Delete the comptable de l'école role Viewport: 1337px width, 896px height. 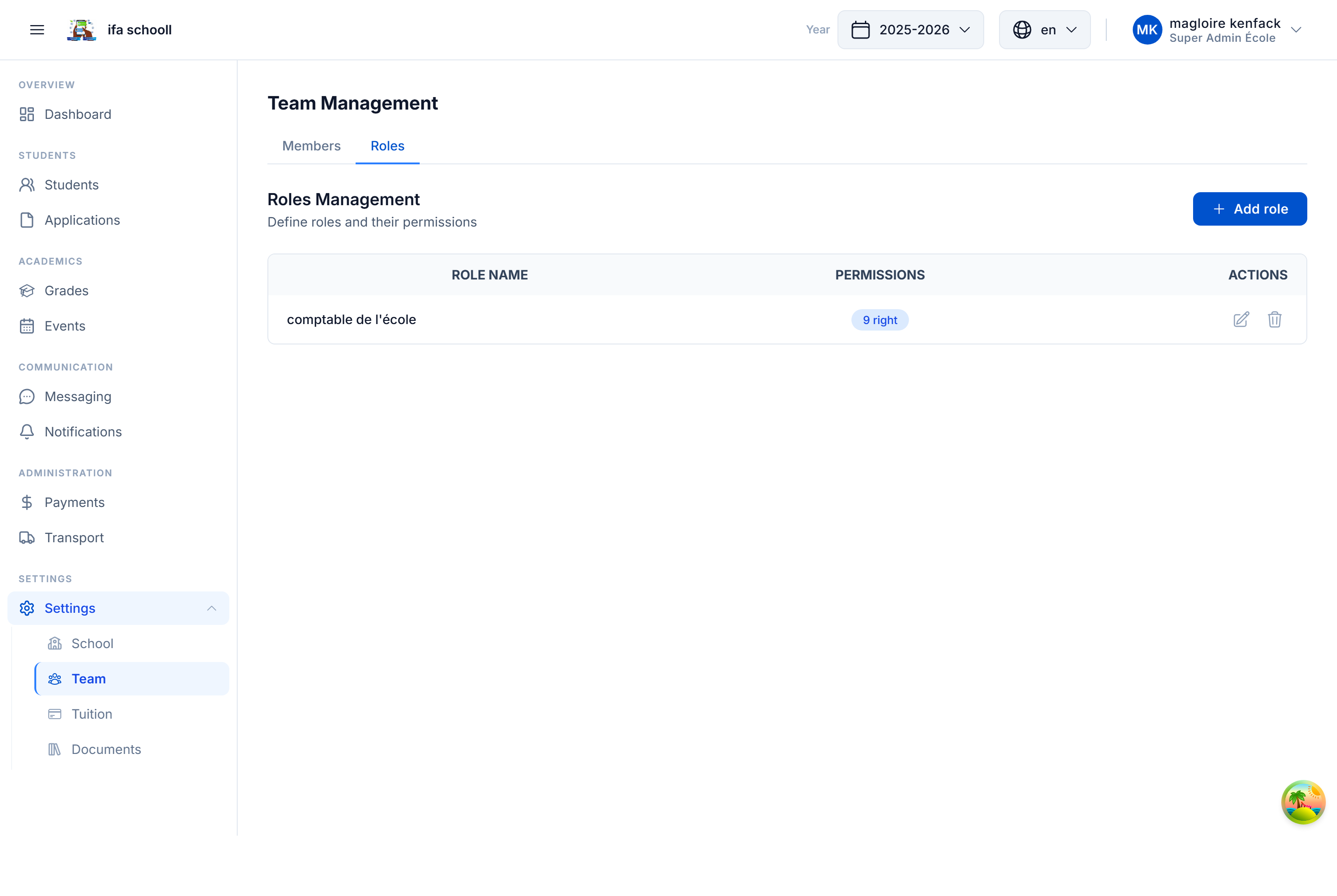tap(1275, 319)
